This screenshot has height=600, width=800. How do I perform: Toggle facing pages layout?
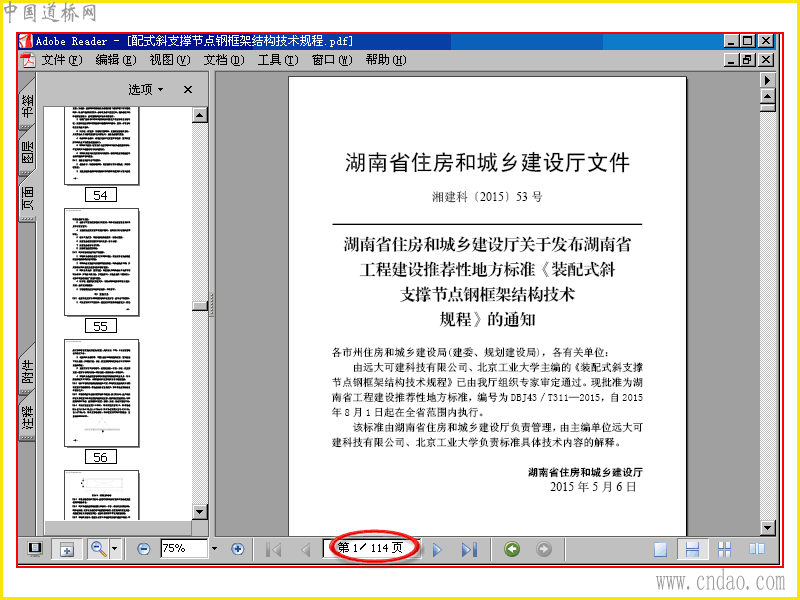[757, 549]
